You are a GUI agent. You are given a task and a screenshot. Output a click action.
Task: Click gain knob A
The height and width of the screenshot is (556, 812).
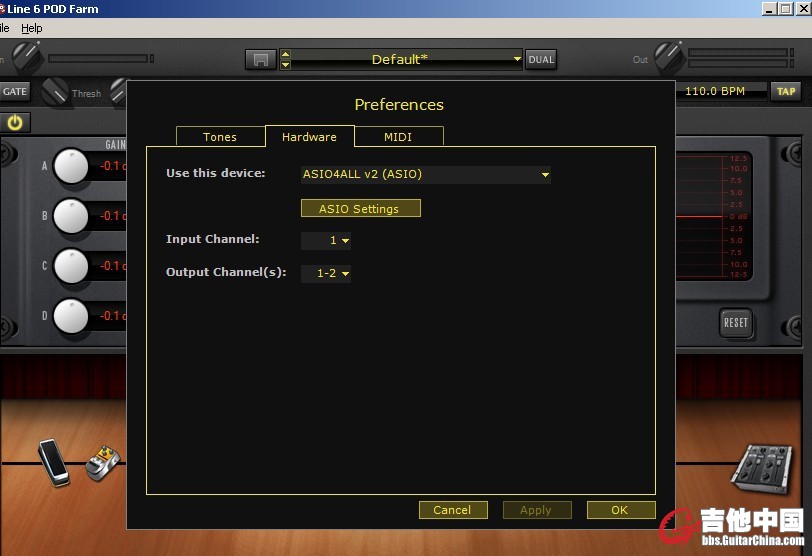pyautogui.click(x=71, y=166)
